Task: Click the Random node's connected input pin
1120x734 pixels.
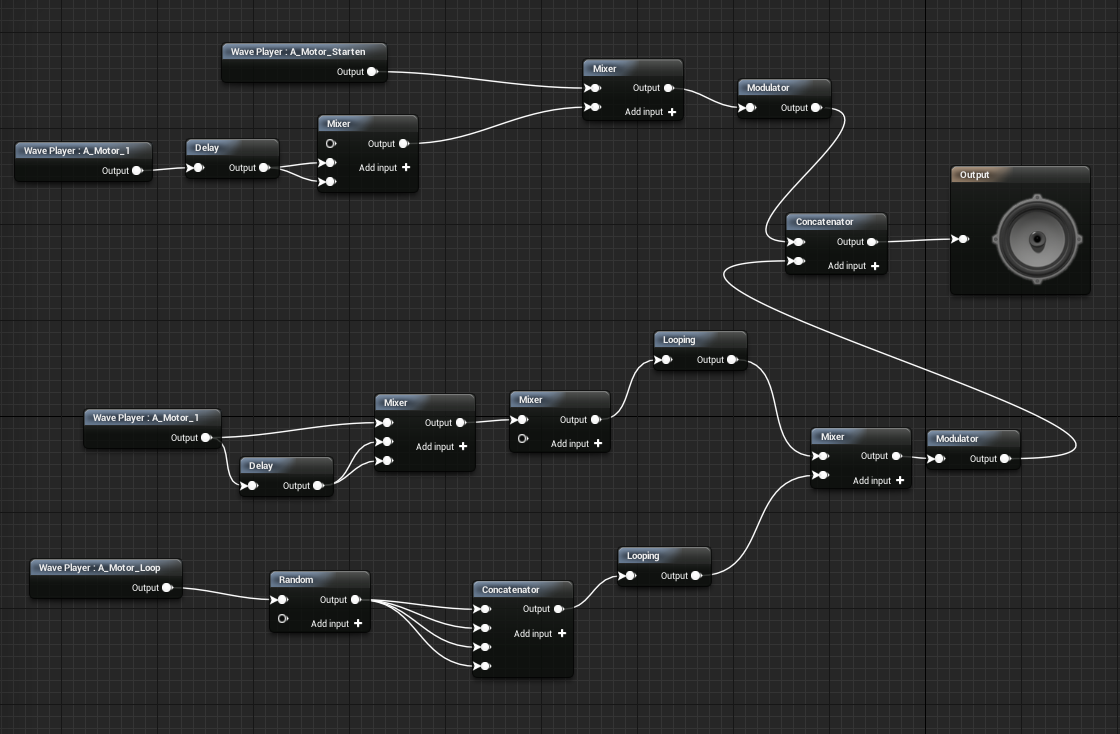Action: tap(281, 600)
